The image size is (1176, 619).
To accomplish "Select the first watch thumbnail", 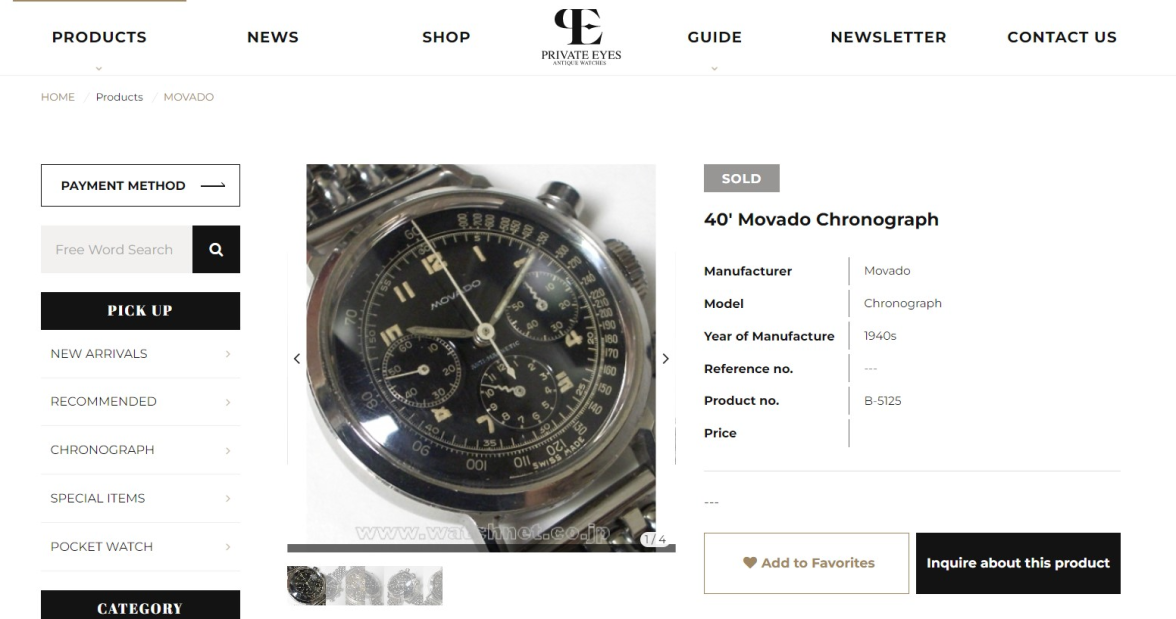I will coord(306,586).
